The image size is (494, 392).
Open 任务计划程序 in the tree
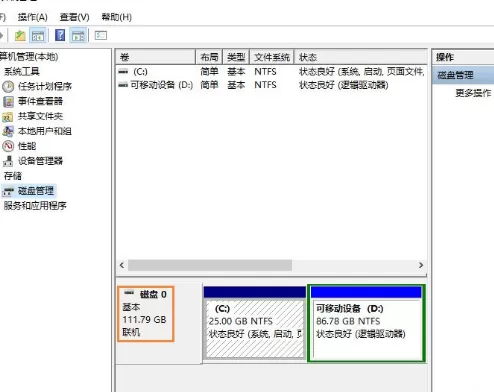[45, 86]
